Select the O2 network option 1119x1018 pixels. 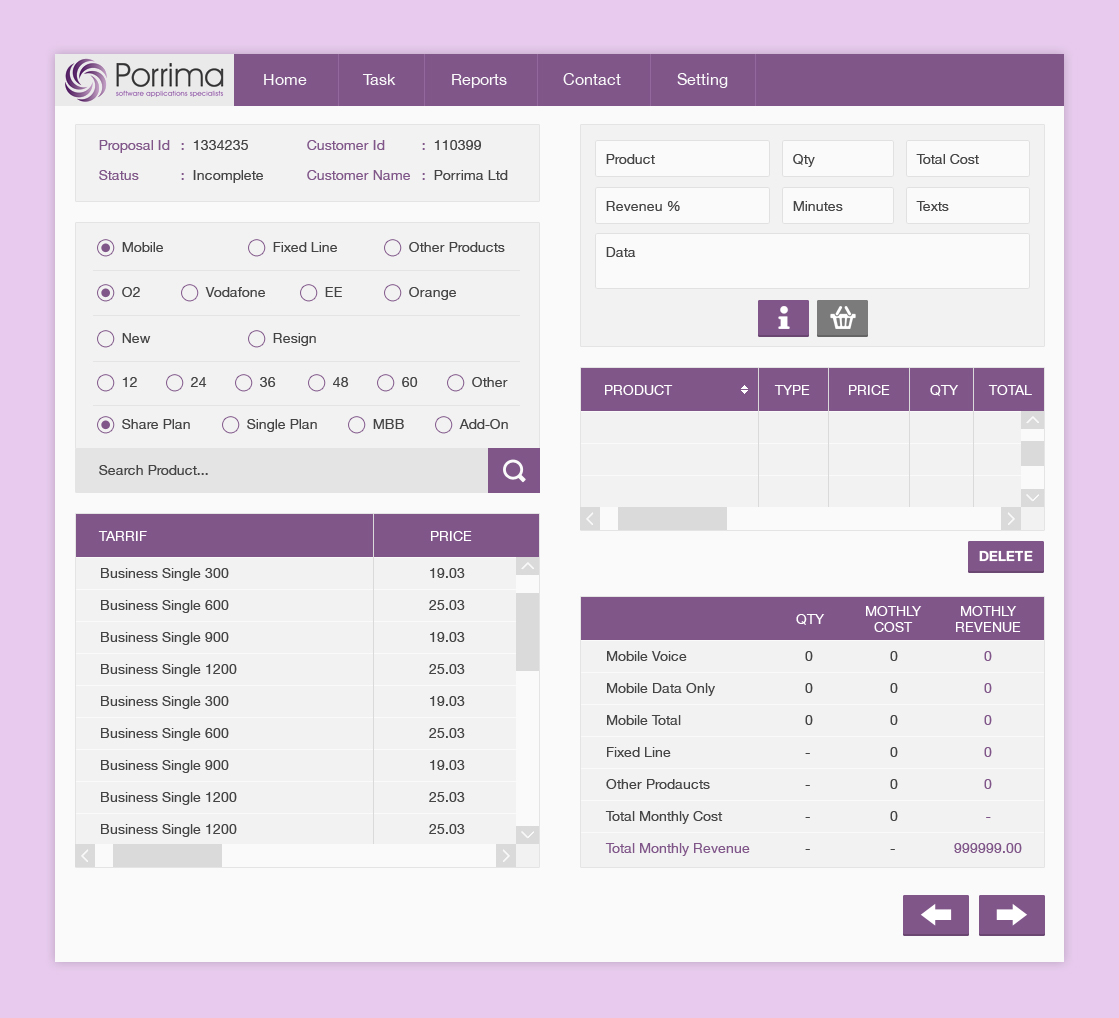(x=106, y=293)
